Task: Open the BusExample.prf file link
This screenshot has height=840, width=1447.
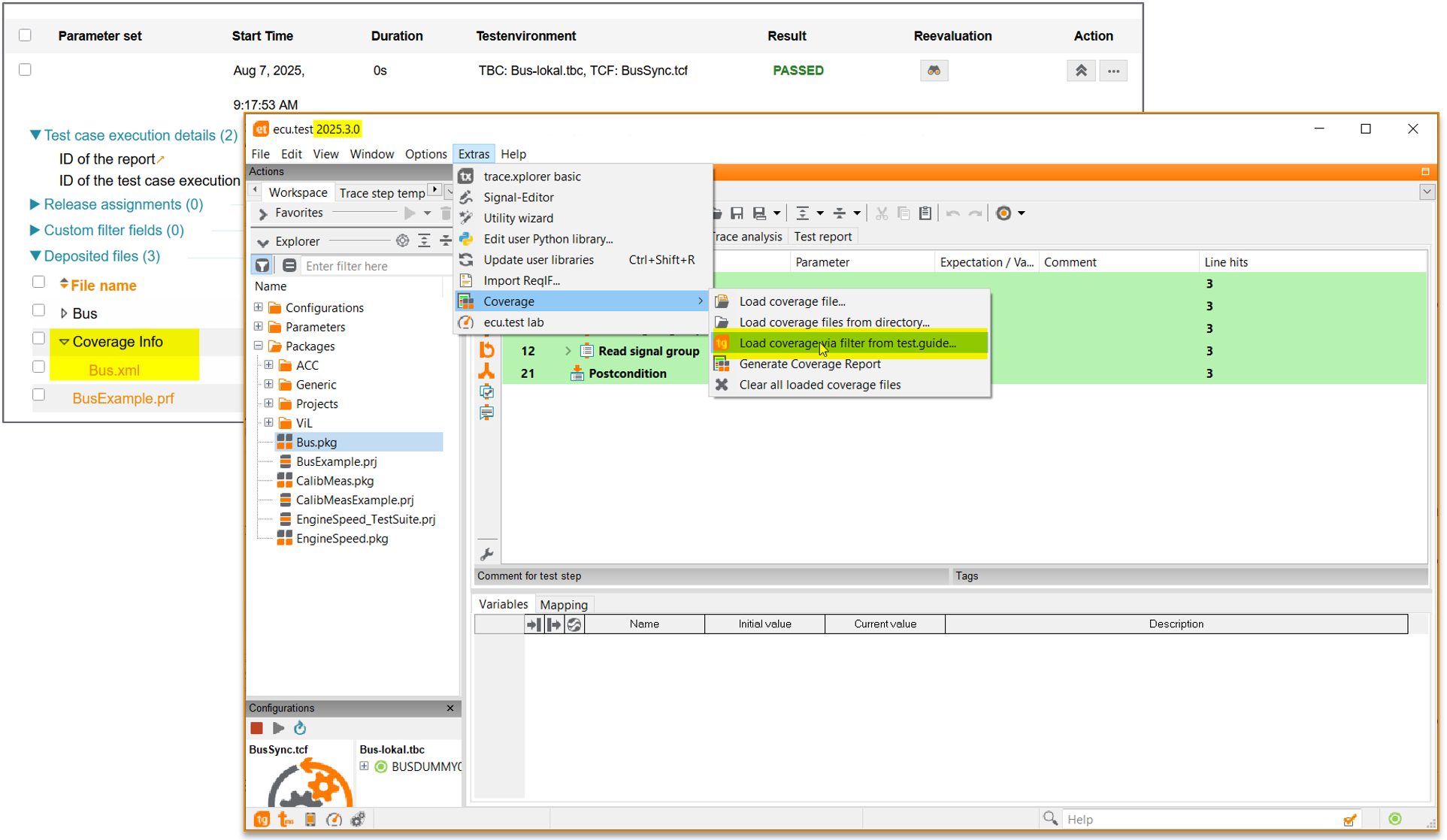Action: click(123, 398)
